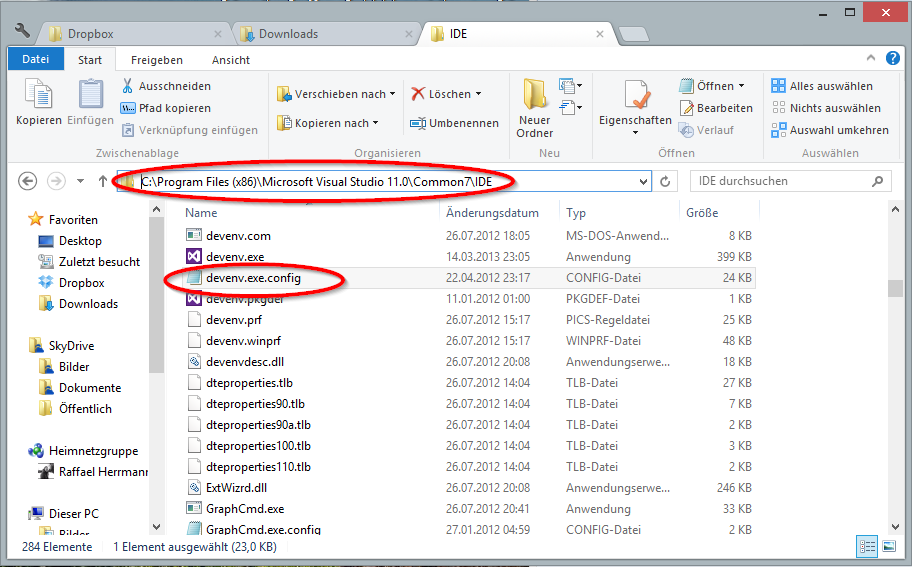Close the IDE tab
Image resolution: width=912 pixels, height=567 pixels.
tap(600, 34)
